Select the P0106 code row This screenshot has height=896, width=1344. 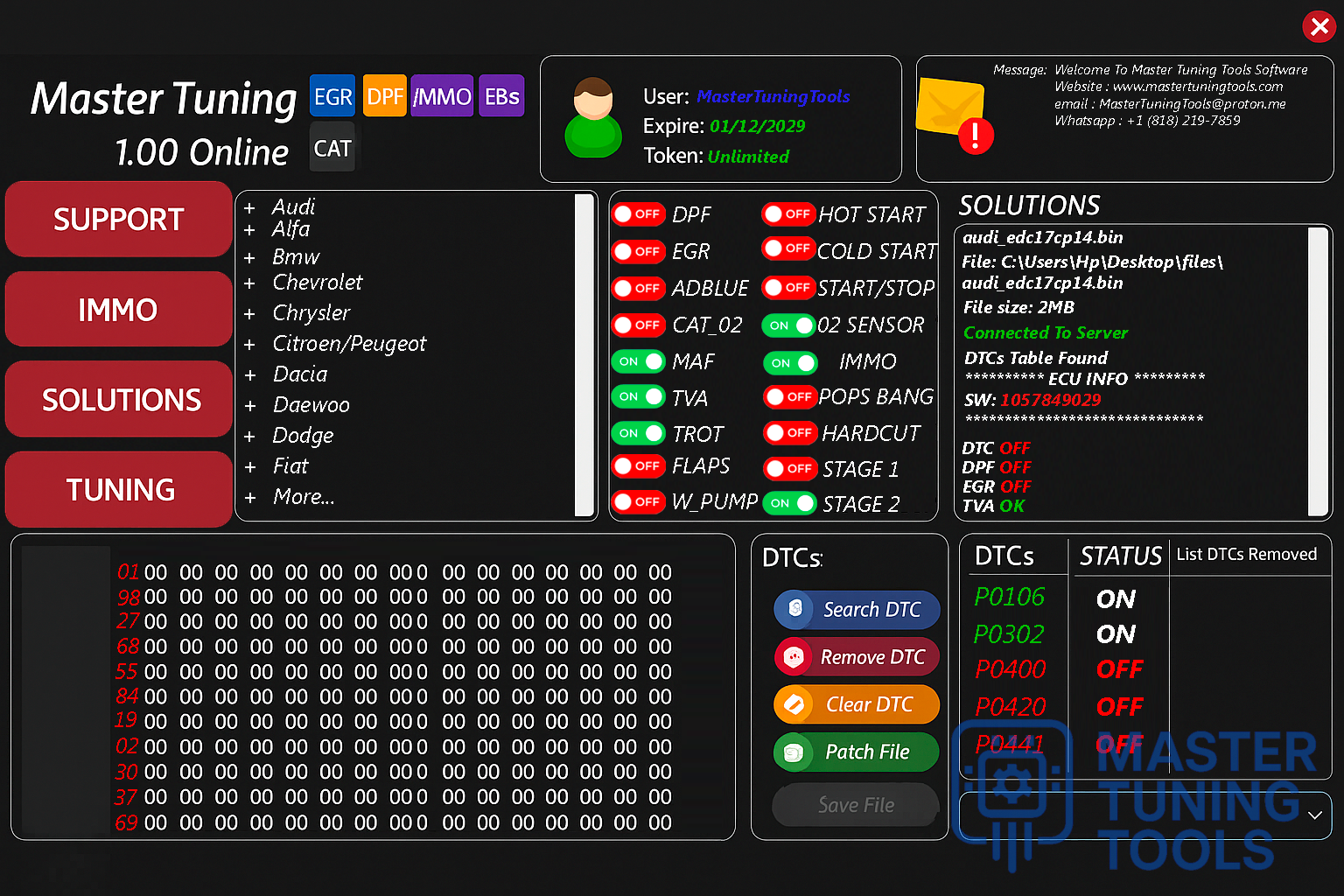(1010, 598)
